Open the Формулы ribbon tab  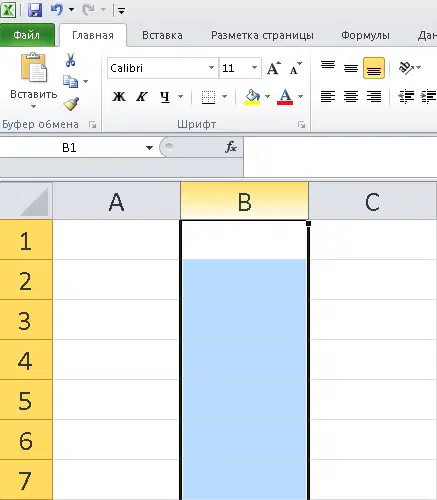pos(365,35)
